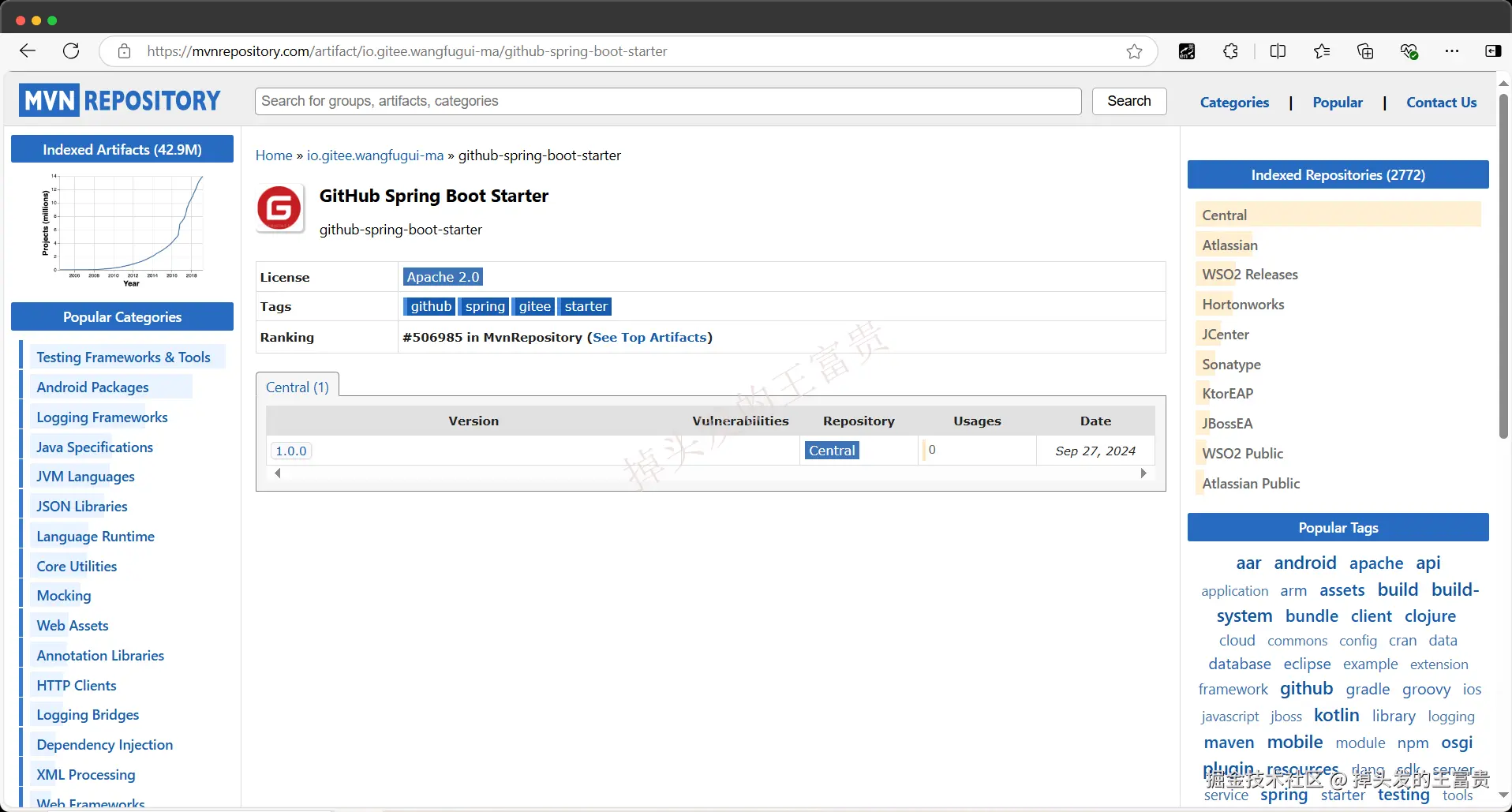Open the android popular tag

click(x=1305, y=563)
